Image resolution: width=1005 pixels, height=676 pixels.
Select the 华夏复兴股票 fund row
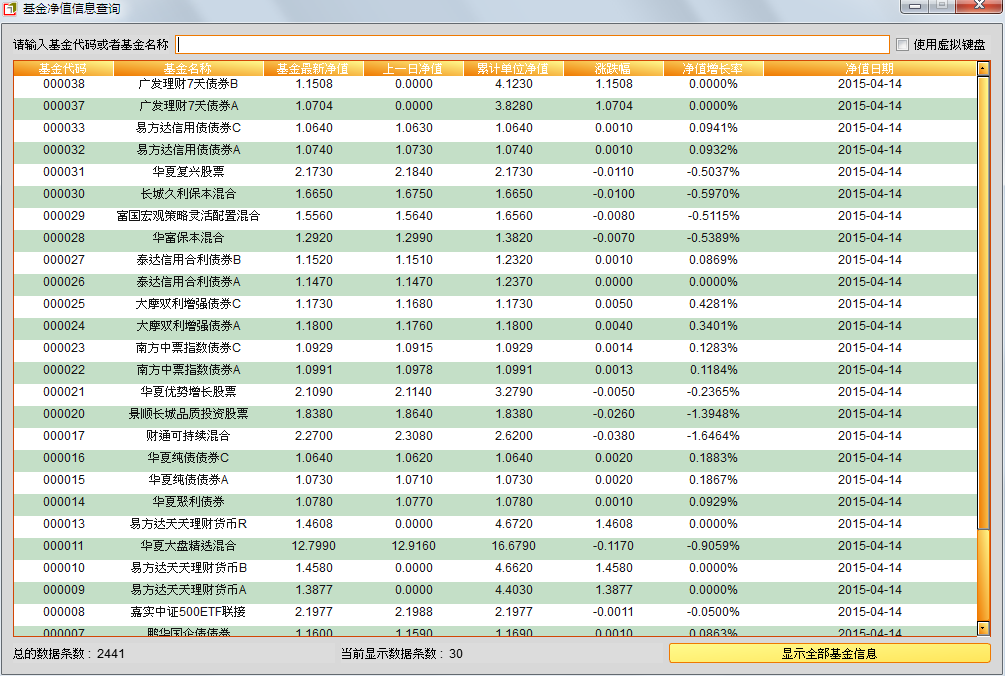tap(188, 172)
